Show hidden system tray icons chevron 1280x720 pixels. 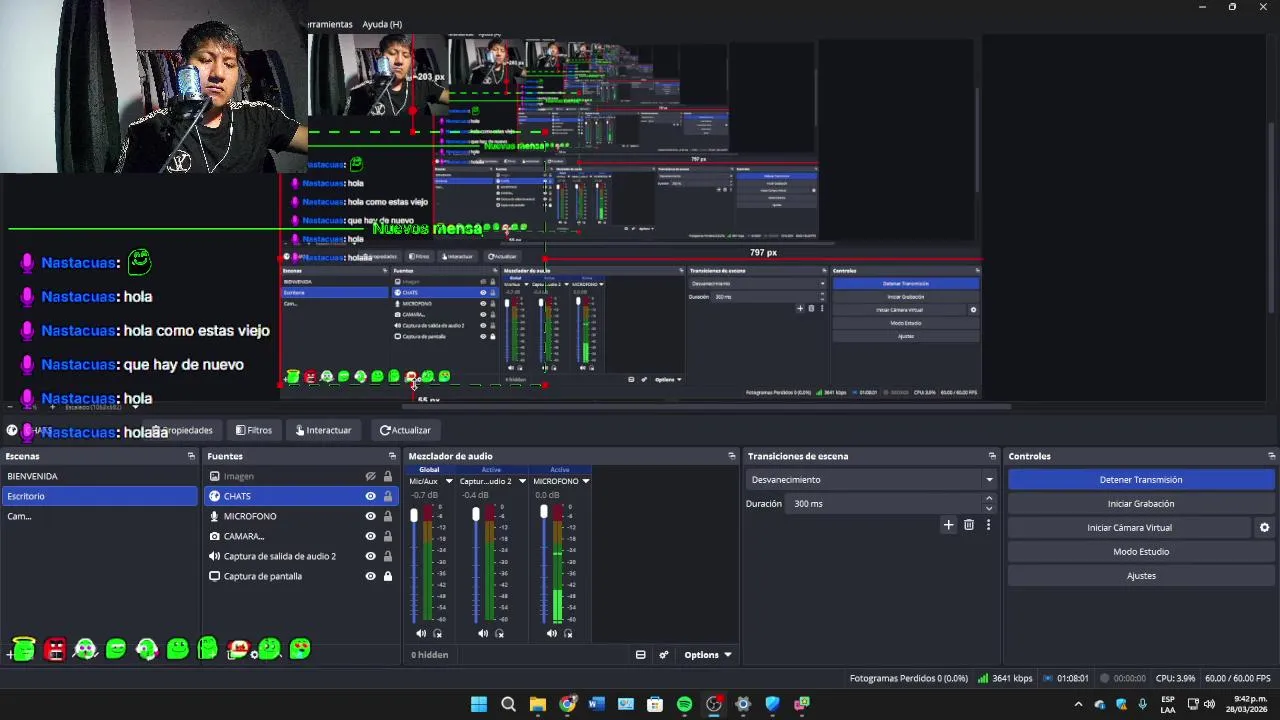coord(1078,704)
